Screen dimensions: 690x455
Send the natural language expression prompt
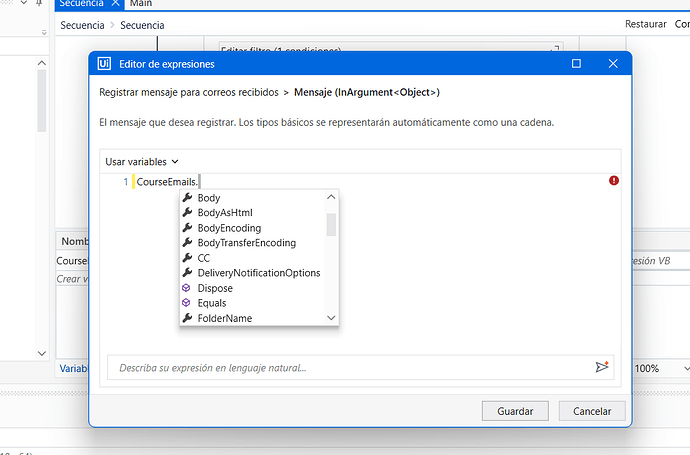coord(602,367)
